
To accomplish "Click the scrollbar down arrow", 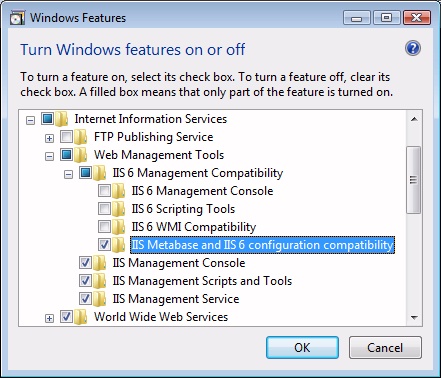I will pos(414,317).
